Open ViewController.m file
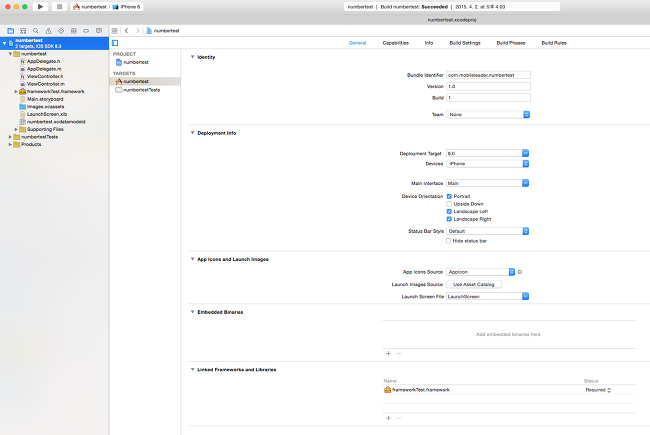The width and height of the screenshot is (650, 435). (x=46, y=84)
